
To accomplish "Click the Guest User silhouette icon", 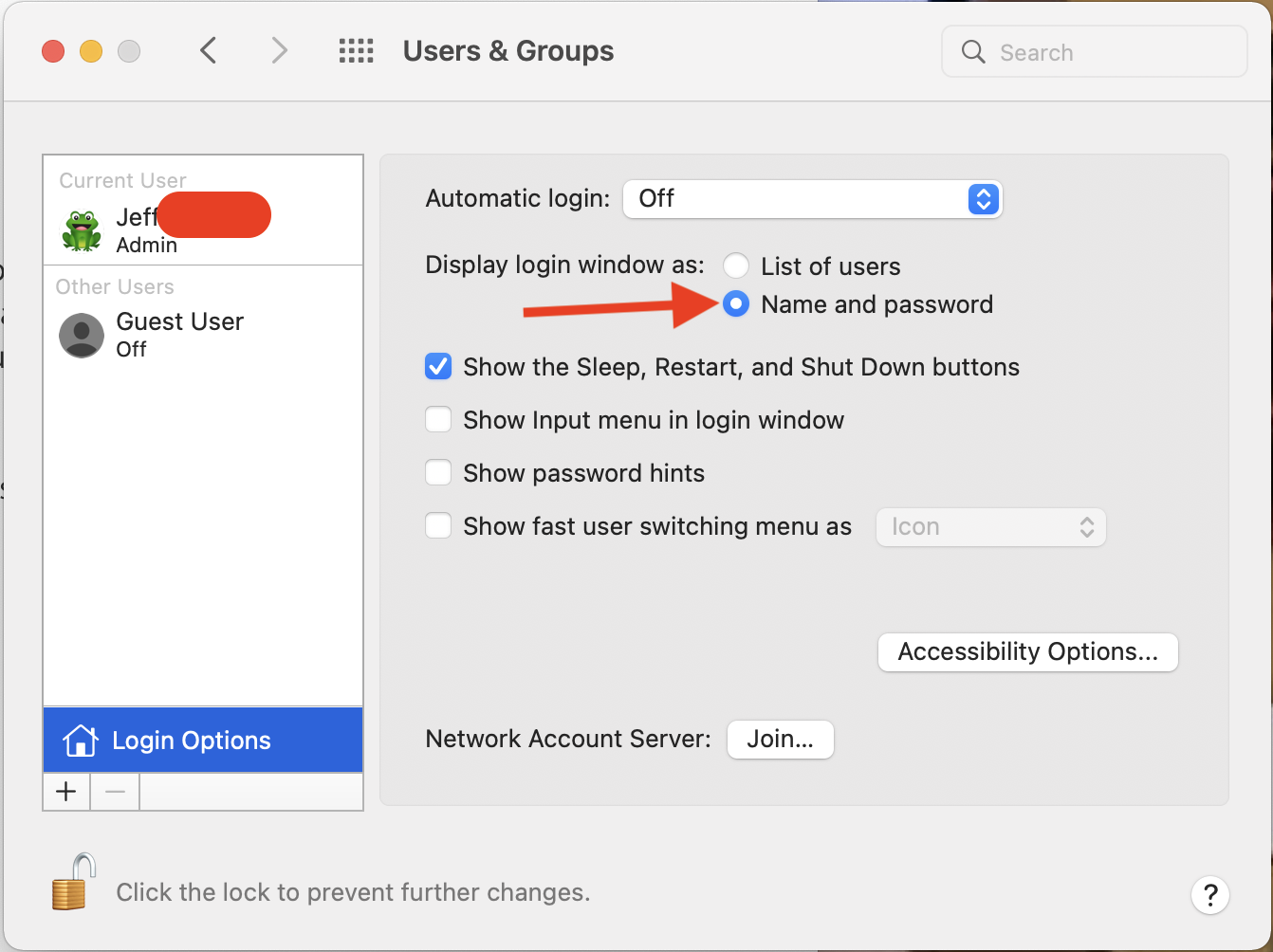I will 82,335.
